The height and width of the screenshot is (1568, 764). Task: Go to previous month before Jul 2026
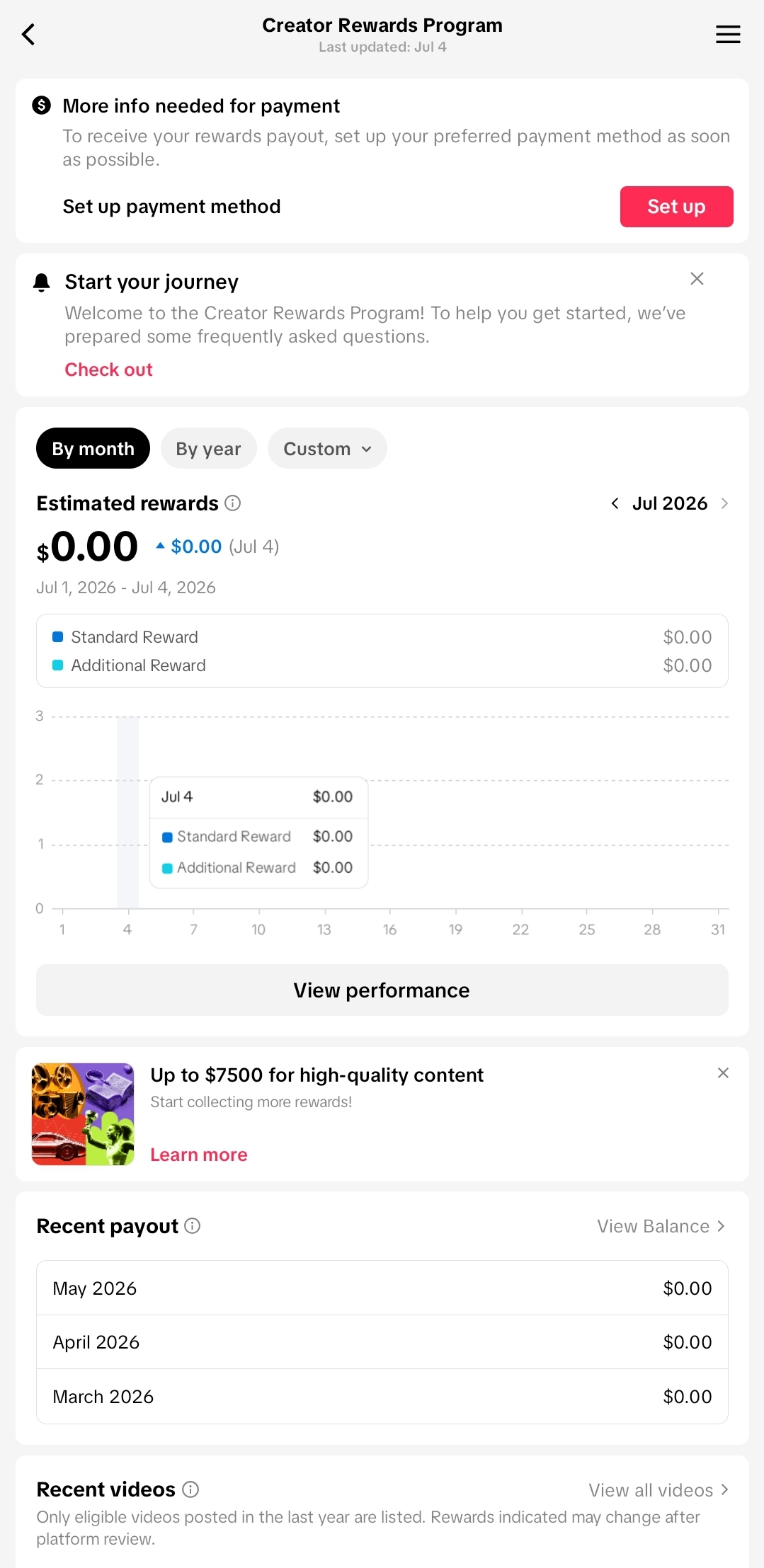pyautogui.click(x=615, y=503)
